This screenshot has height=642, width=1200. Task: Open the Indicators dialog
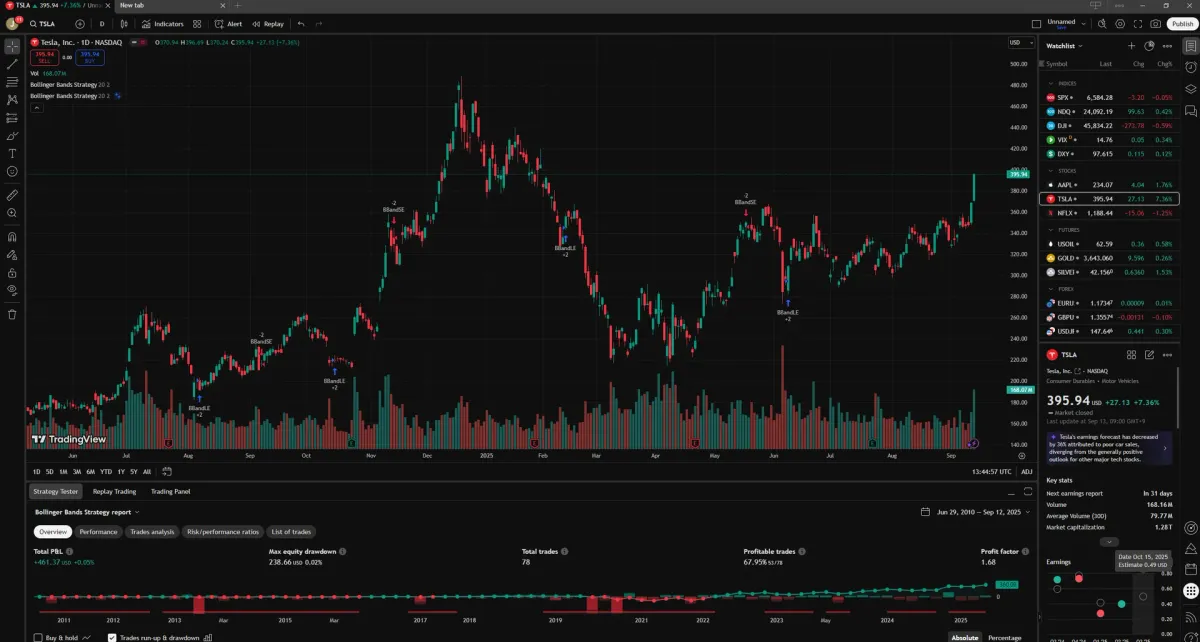coord(162,23)
